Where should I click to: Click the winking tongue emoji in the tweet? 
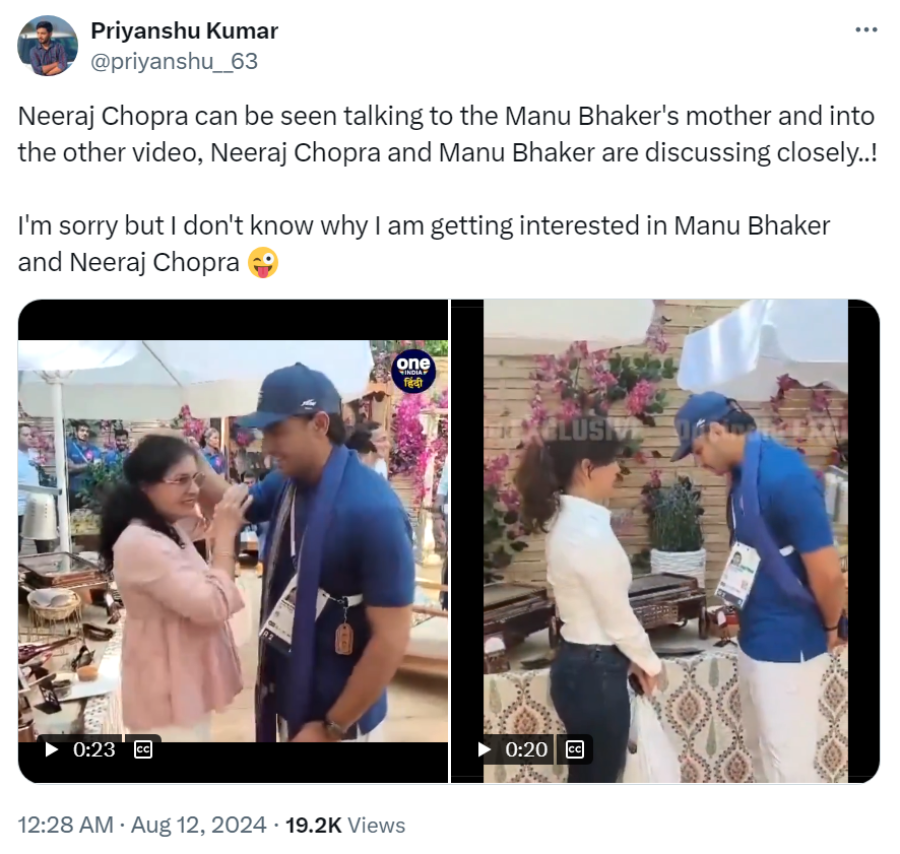point(264,263)
